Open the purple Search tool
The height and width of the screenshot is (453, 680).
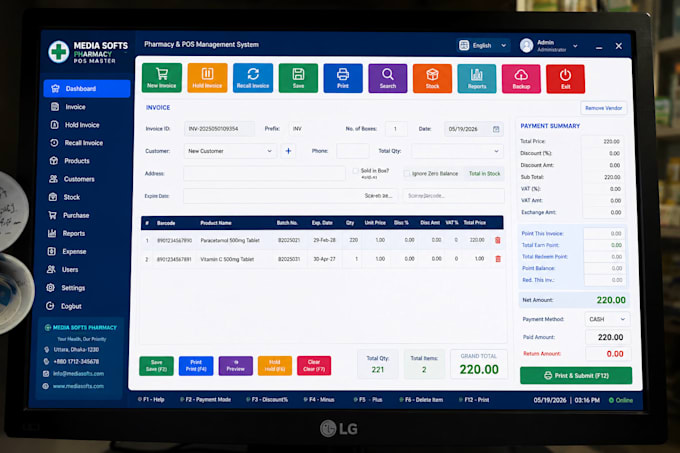388,78
